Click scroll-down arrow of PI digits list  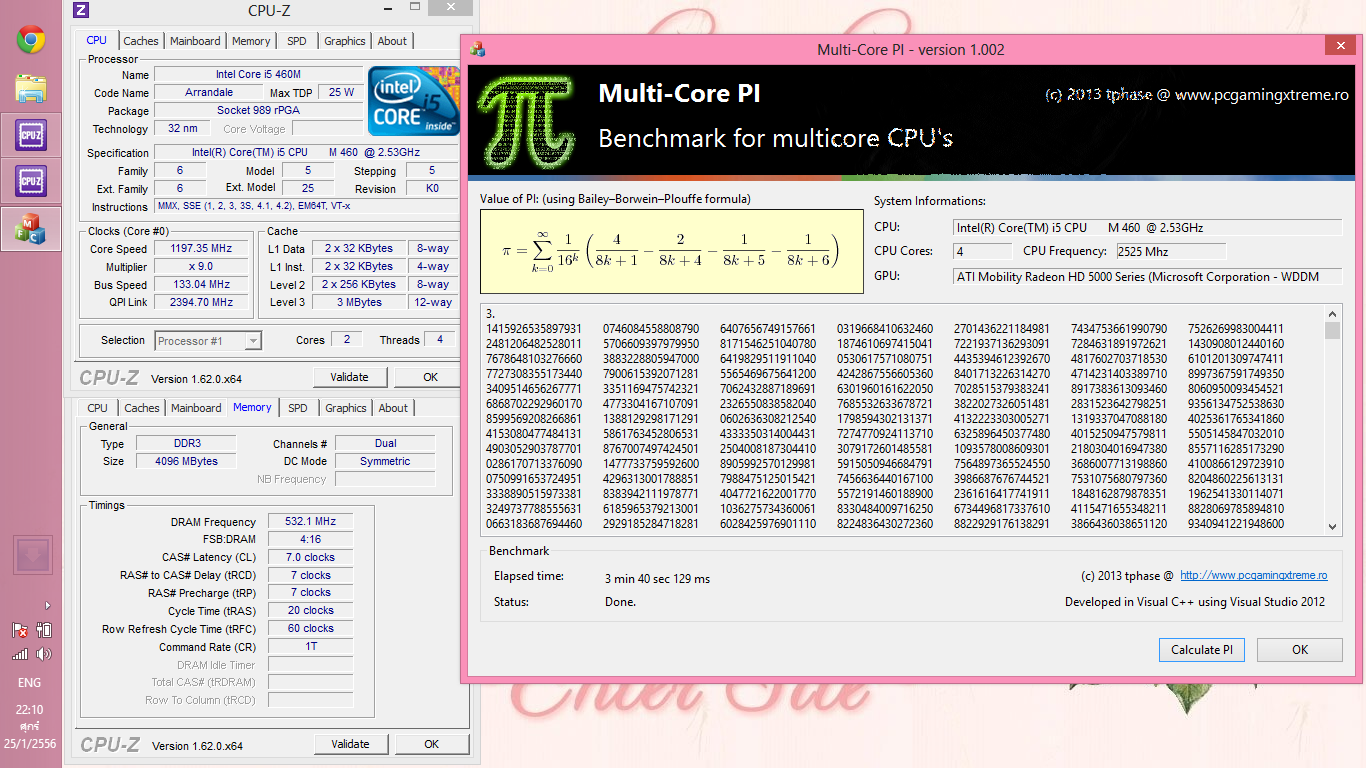pyautogui.click(x=1332, y=527)
